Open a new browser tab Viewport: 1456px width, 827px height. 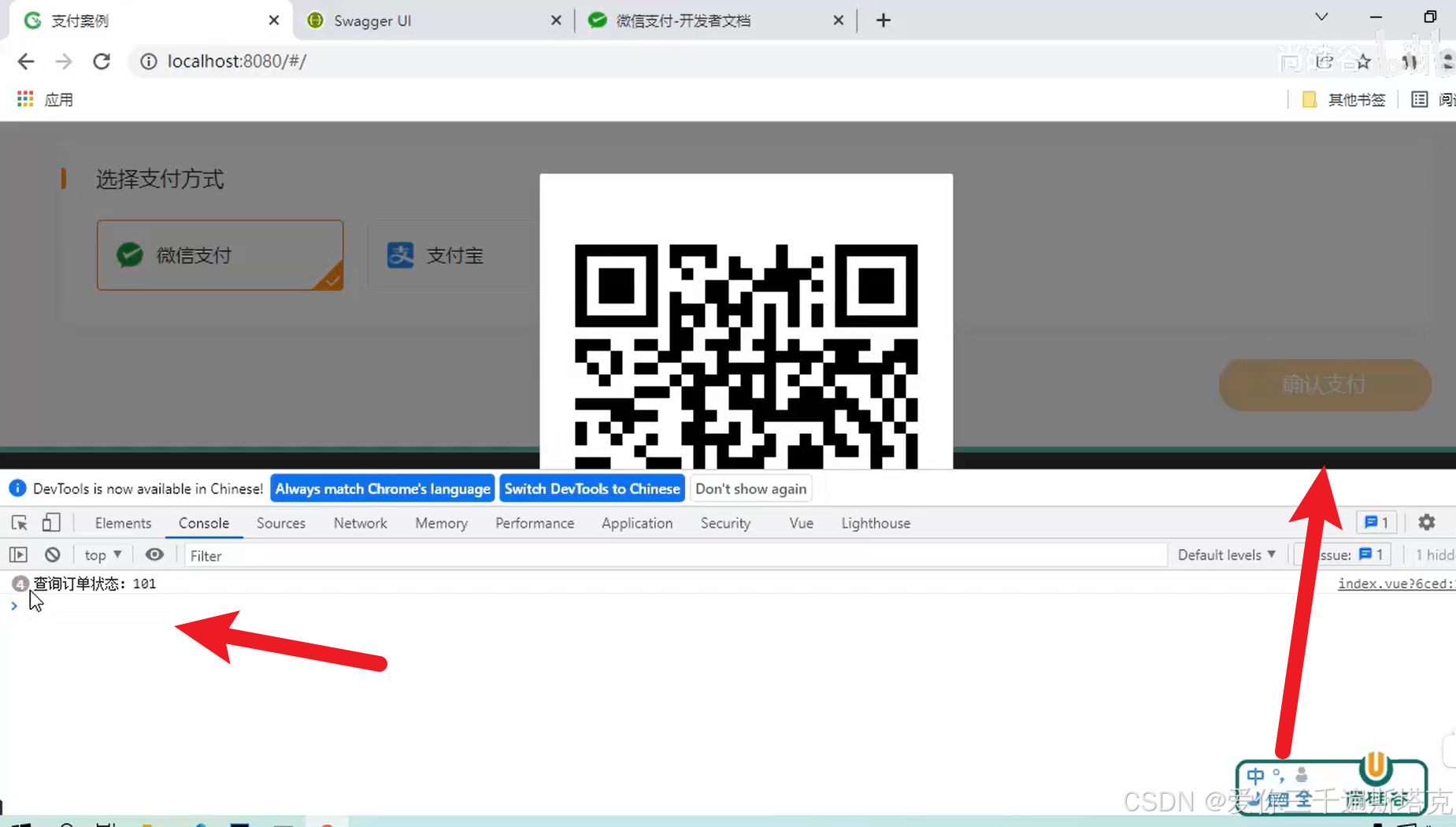[x=883, y=20]
